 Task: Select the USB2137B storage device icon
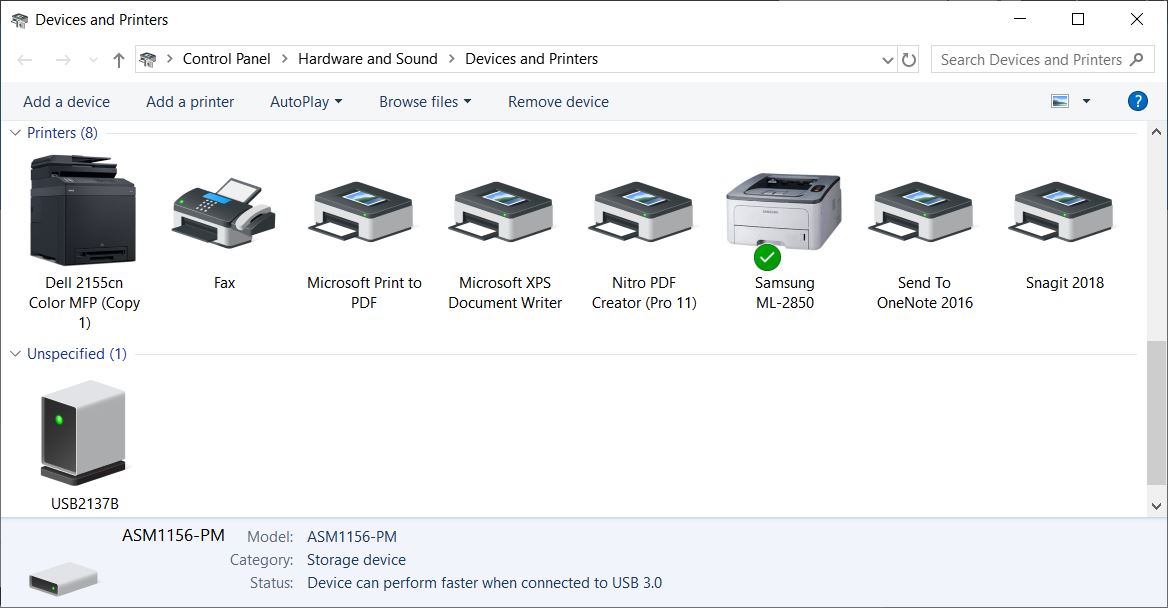[83, 433]
